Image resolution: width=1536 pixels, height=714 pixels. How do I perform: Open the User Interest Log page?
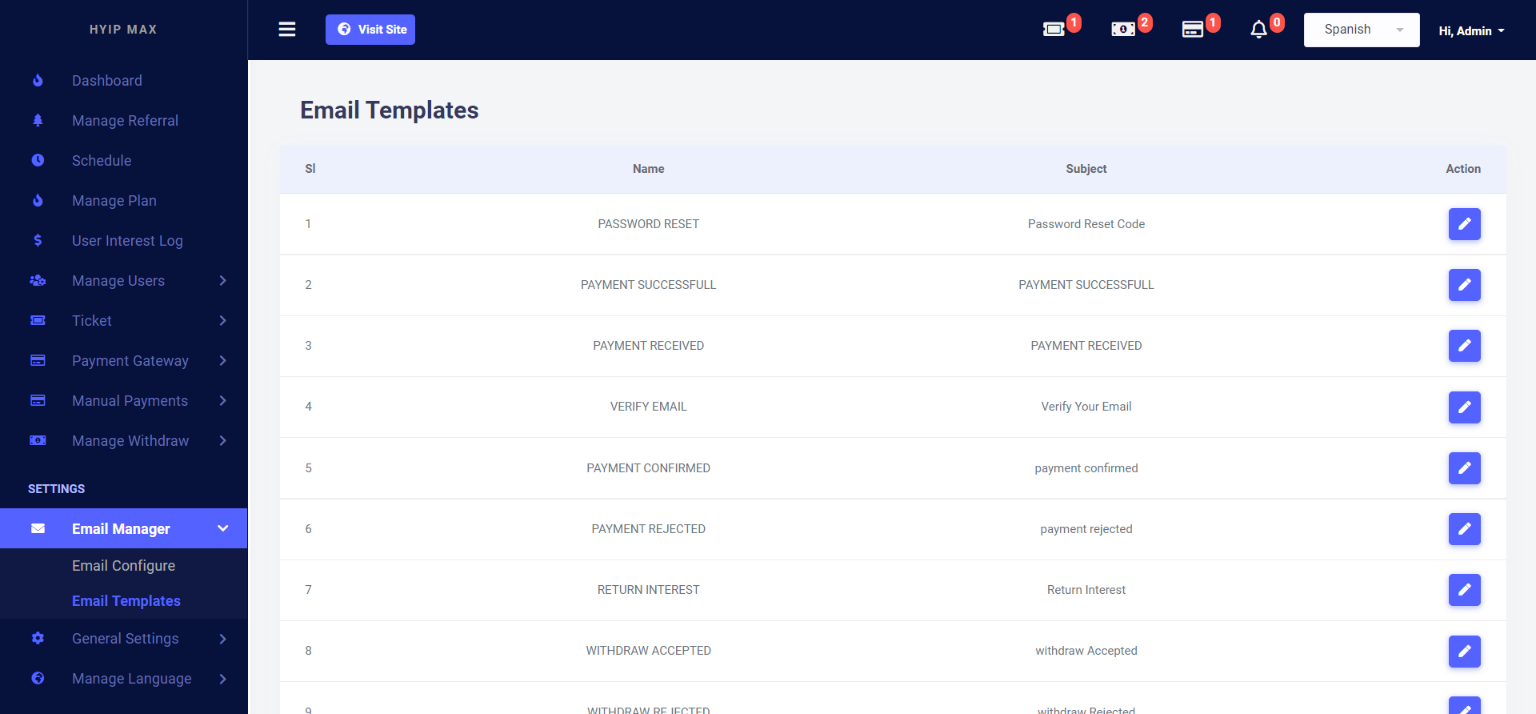pos(127,241)
